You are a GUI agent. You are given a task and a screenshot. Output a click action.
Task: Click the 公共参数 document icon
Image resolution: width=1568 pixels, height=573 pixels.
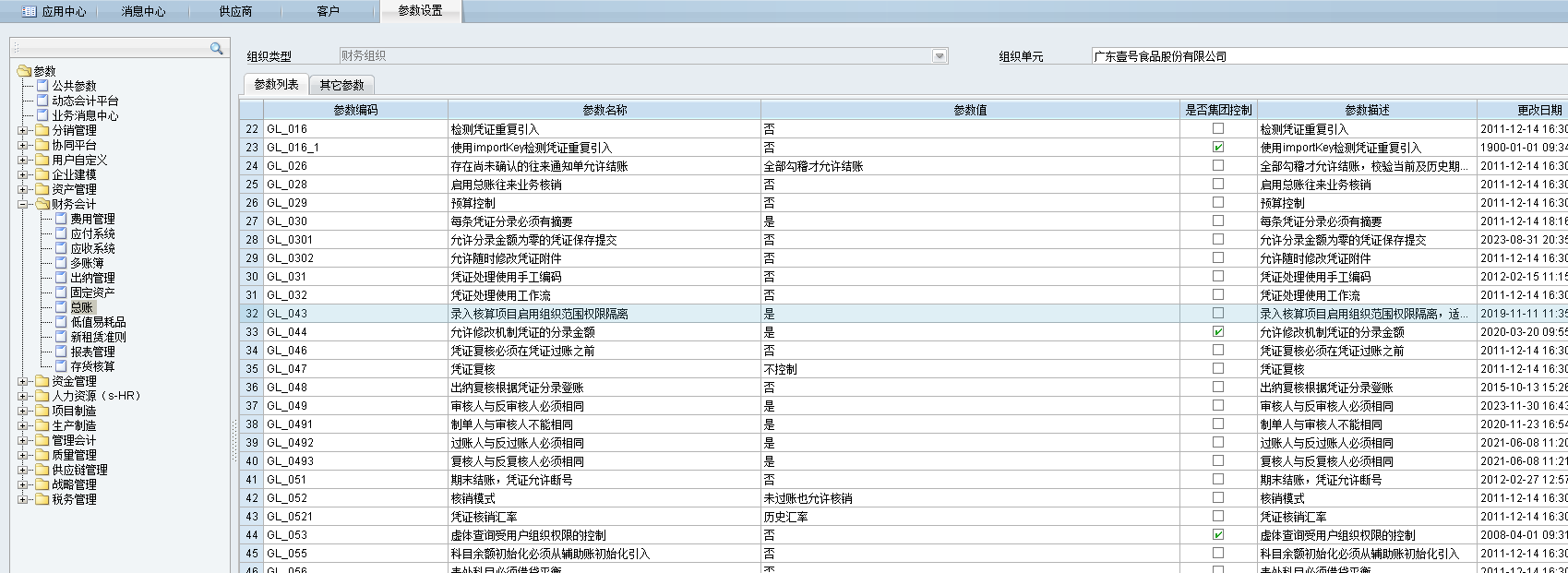coord(42,86)
